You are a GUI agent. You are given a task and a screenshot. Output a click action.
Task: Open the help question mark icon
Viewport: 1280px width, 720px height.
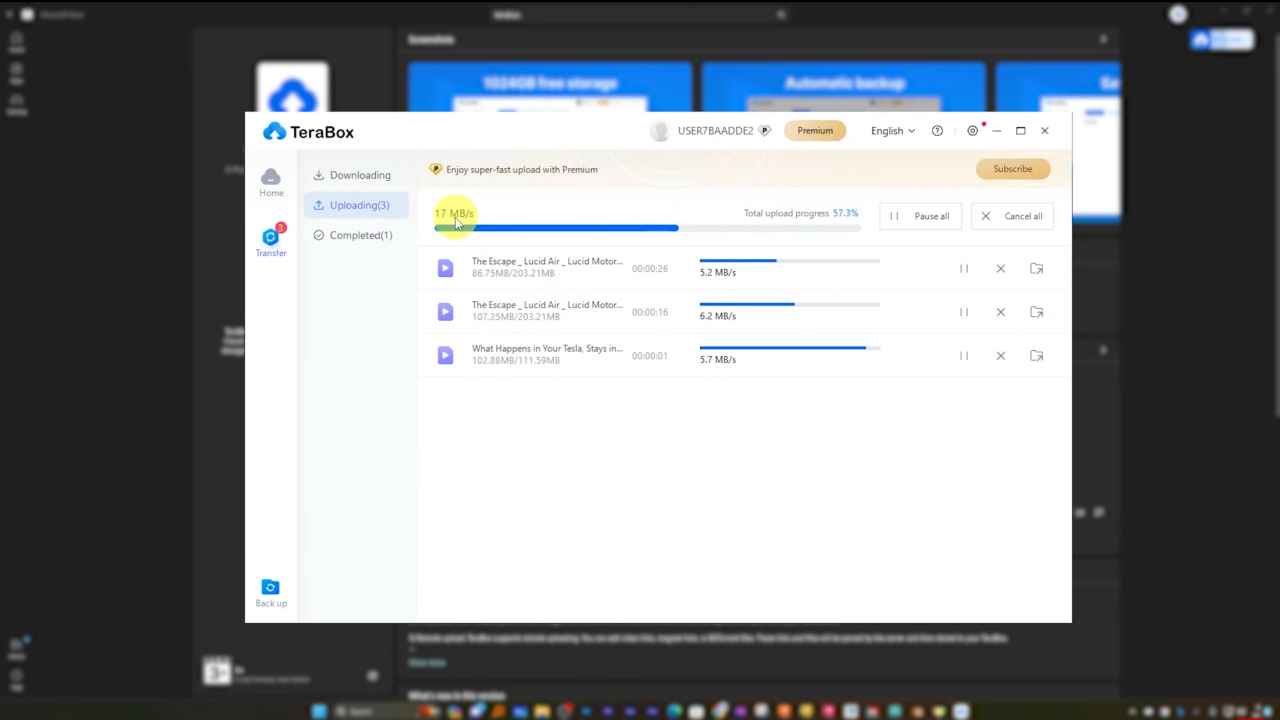click(x=937, y=131)
